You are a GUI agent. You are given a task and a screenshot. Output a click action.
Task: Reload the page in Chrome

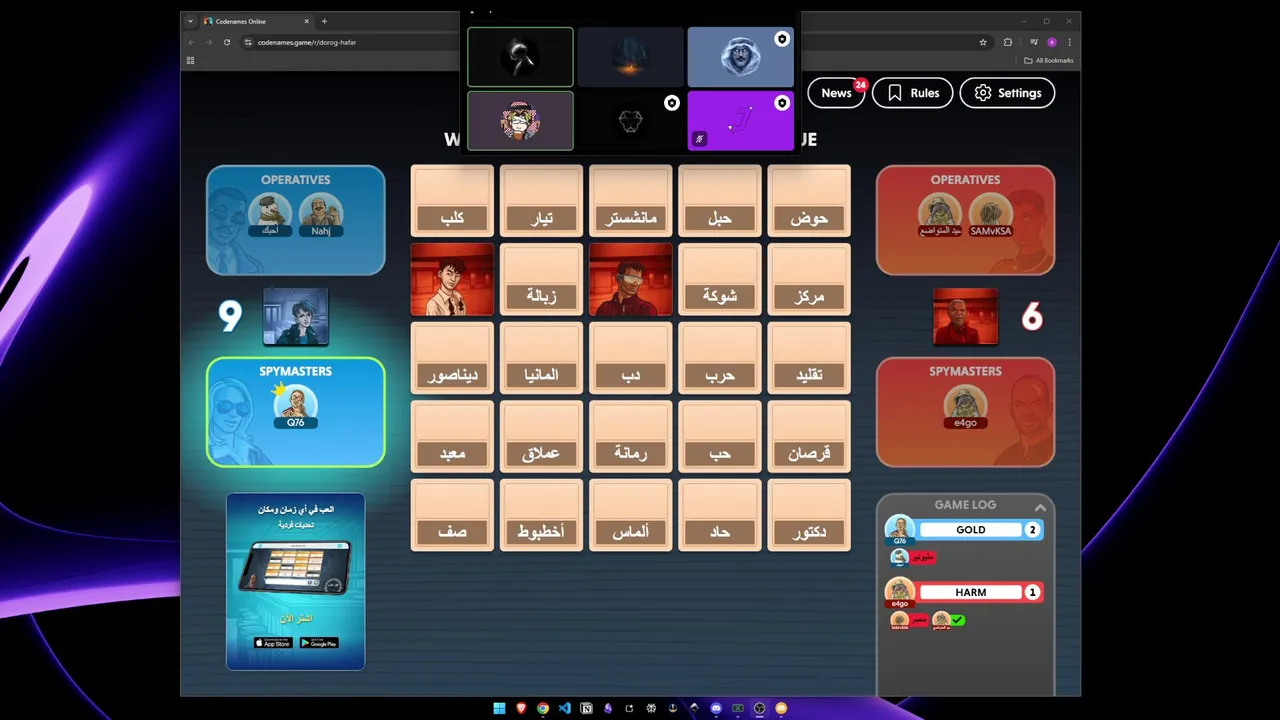coord(227,42)
